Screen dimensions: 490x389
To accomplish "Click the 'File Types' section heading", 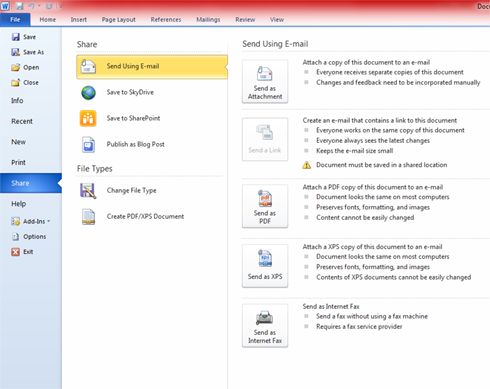I will (95, 169).
